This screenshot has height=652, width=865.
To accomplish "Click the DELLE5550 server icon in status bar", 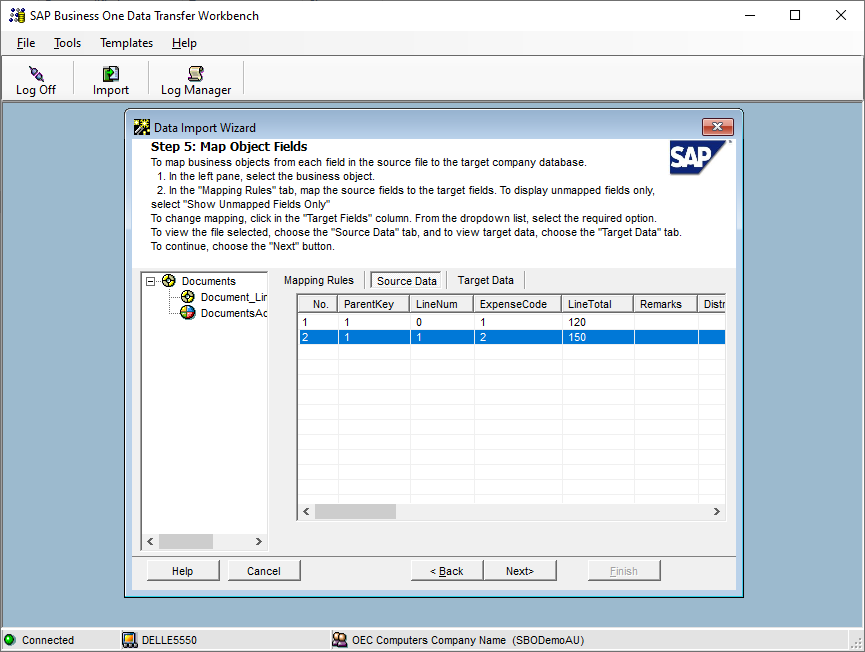I will 130,640.
